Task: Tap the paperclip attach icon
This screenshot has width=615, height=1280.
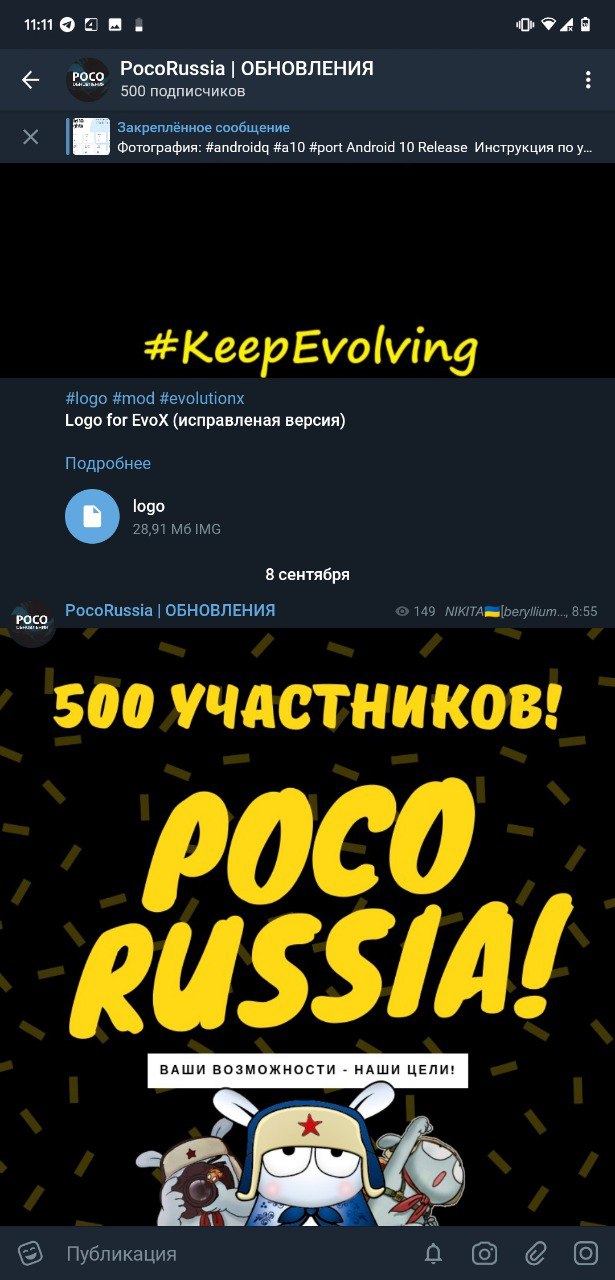Action: (x=536, y=1253)
